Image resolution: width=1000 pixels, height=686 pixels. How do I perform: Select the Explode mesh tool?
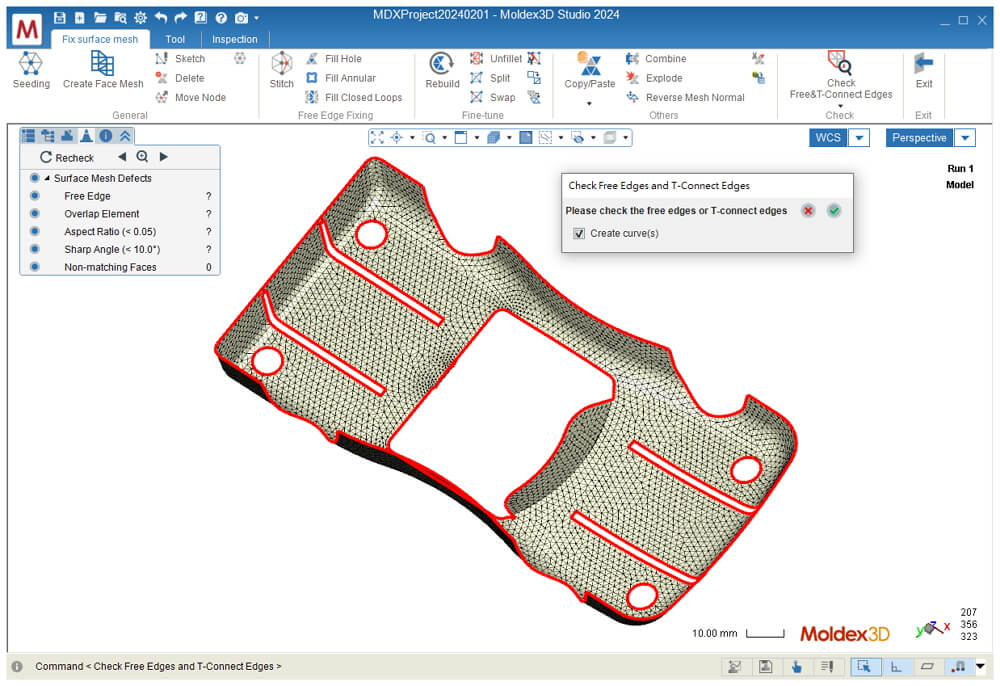(654, 78)
